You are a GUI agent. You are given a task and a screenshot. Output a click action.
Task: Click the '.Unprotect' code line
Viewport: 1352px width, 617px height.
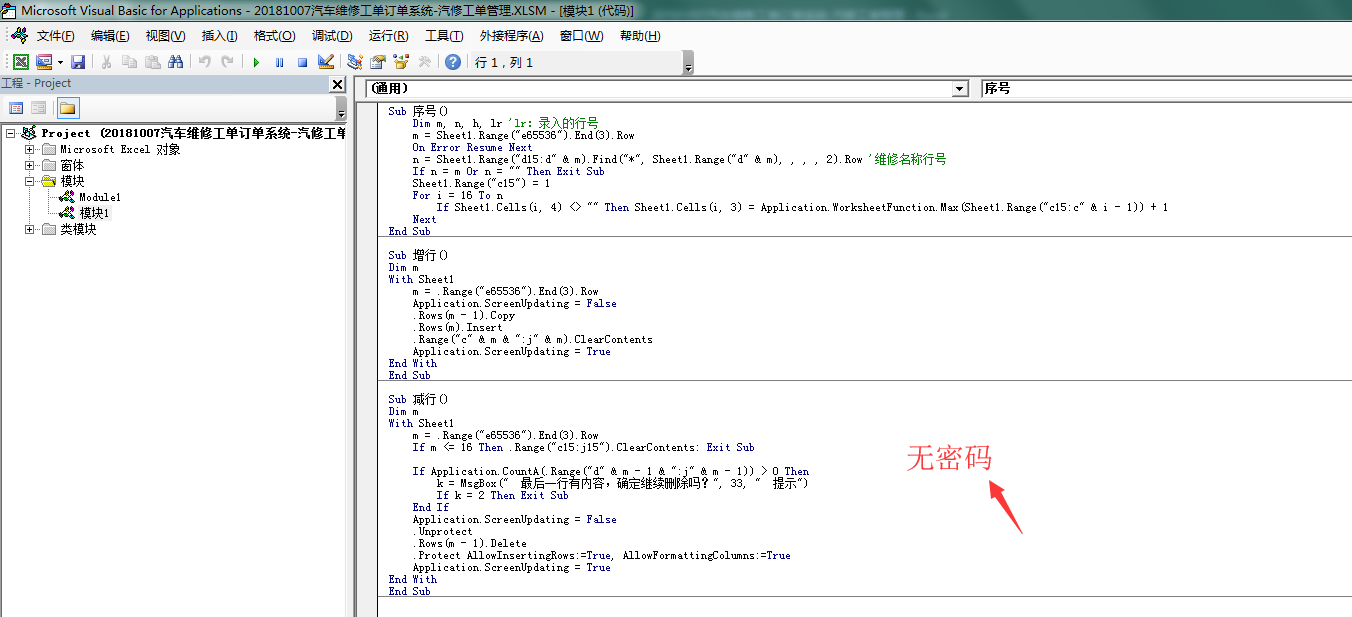(x=442, y=531)
